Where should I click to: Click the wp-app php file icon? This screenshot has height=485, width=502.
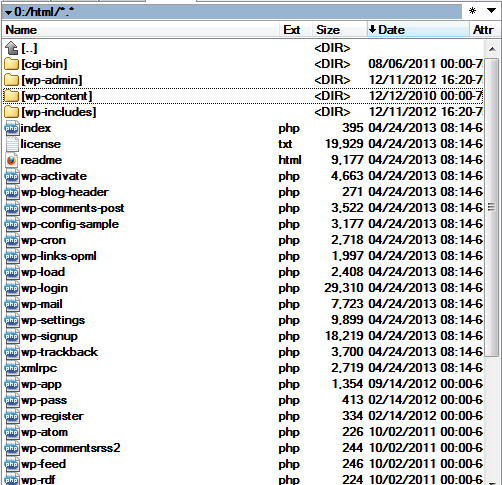tap(12, 384)
